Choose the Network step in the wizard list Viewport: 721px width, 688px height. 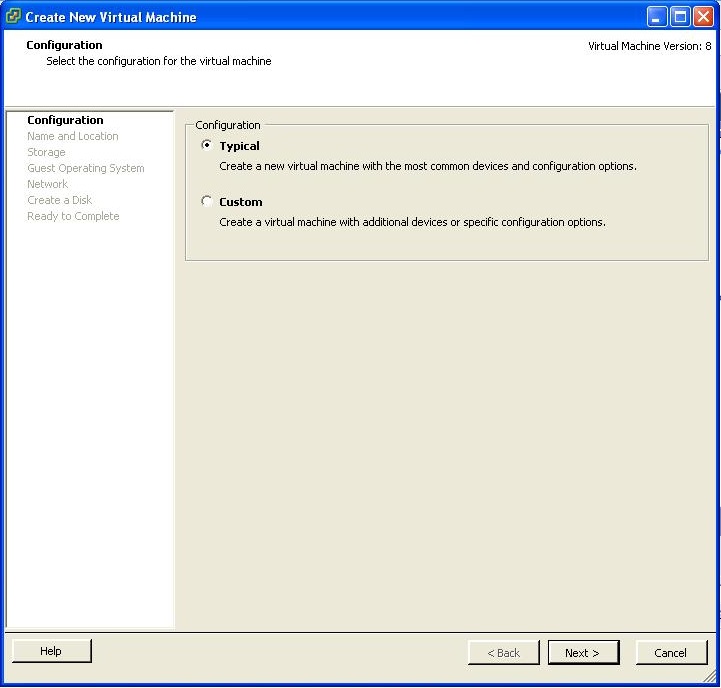[x=47, y=184]
